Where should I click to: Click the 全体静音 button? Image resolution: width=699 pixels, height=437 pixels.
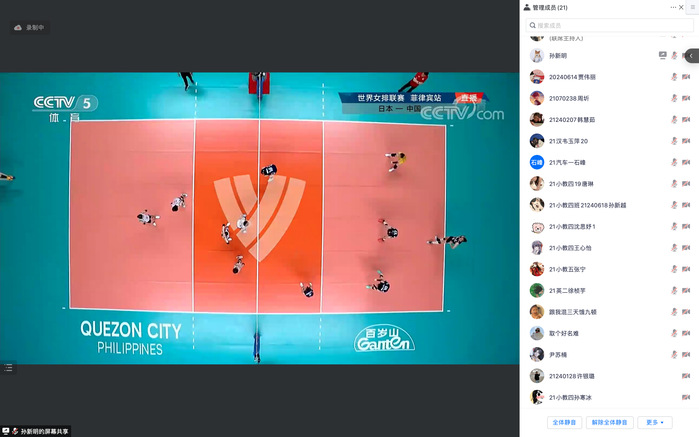coord(564,422)
